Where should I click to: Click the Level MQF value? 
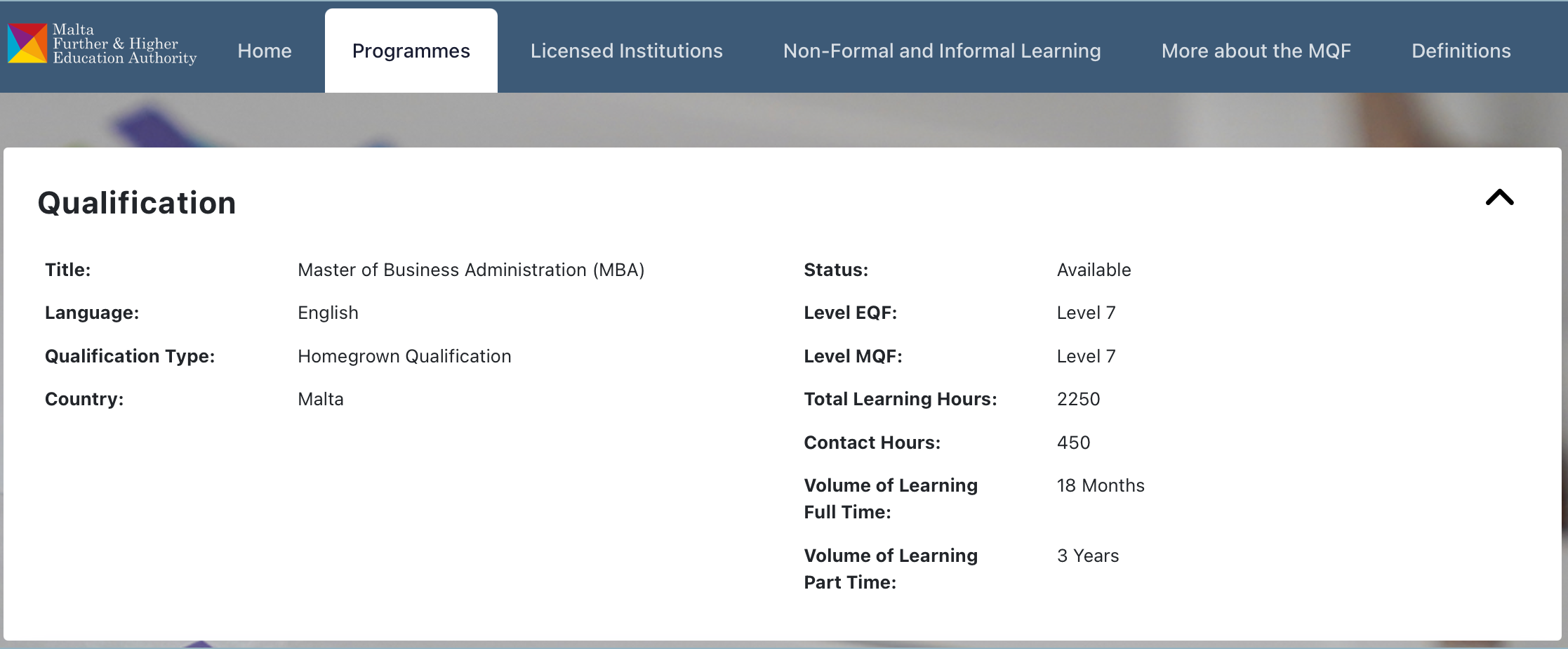pyautogui.click(x=1086, y=357)
